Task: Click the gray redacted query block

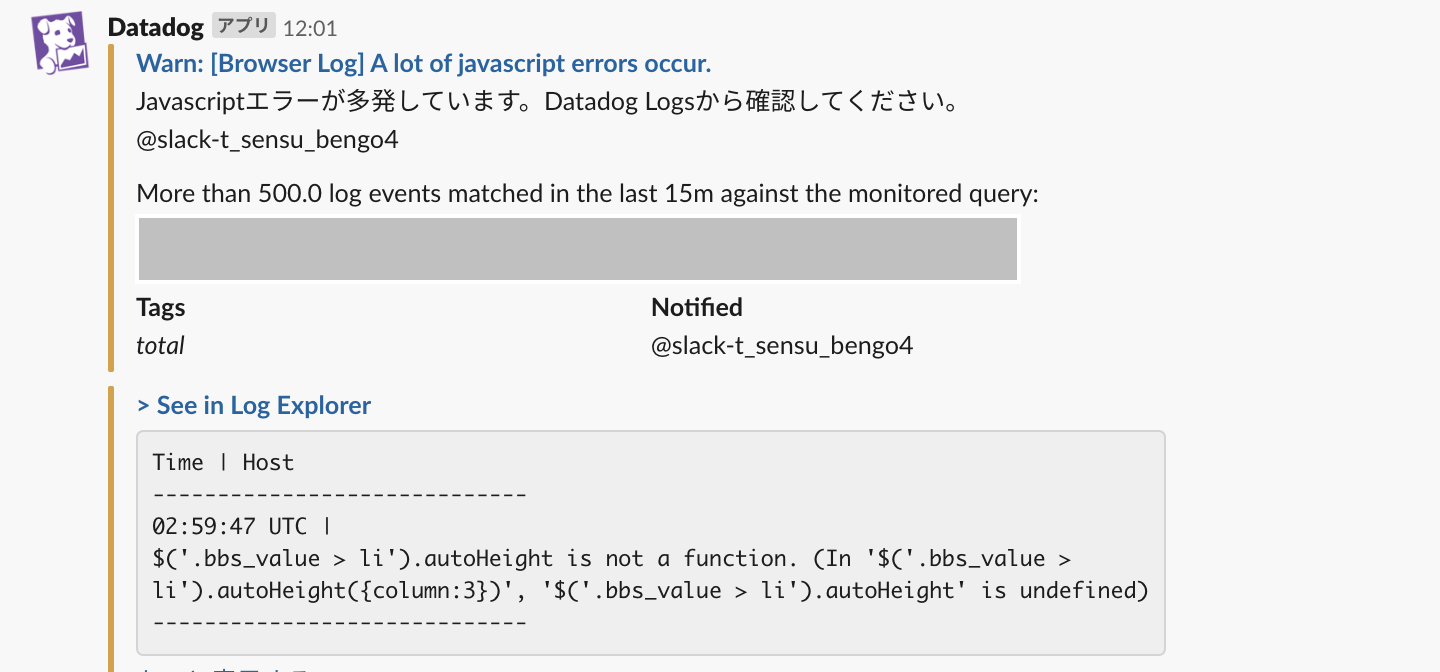Action: (x=577, y=249)
